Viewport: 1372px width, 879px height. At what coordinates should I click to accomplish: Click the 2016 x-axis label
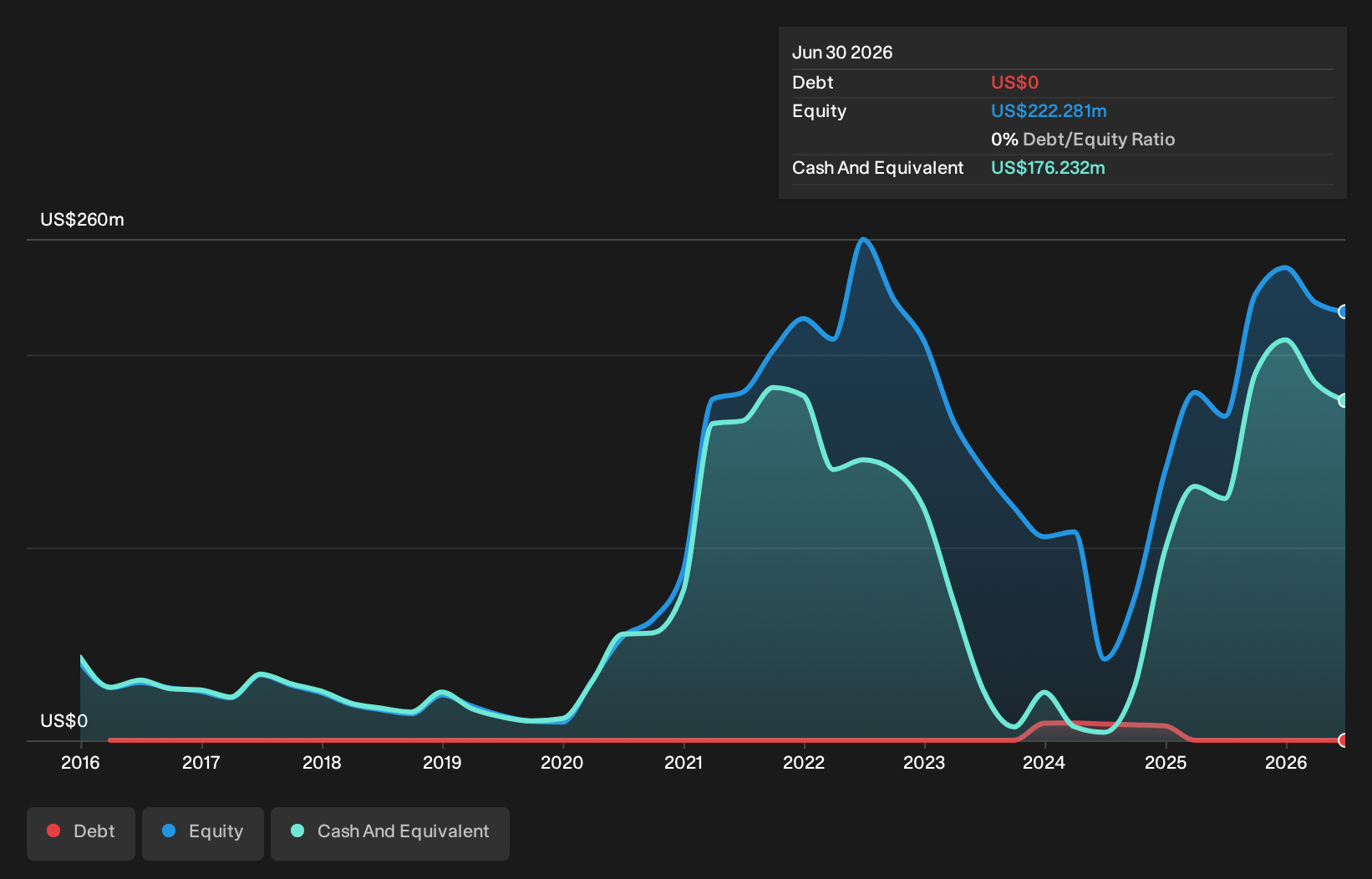80,762
